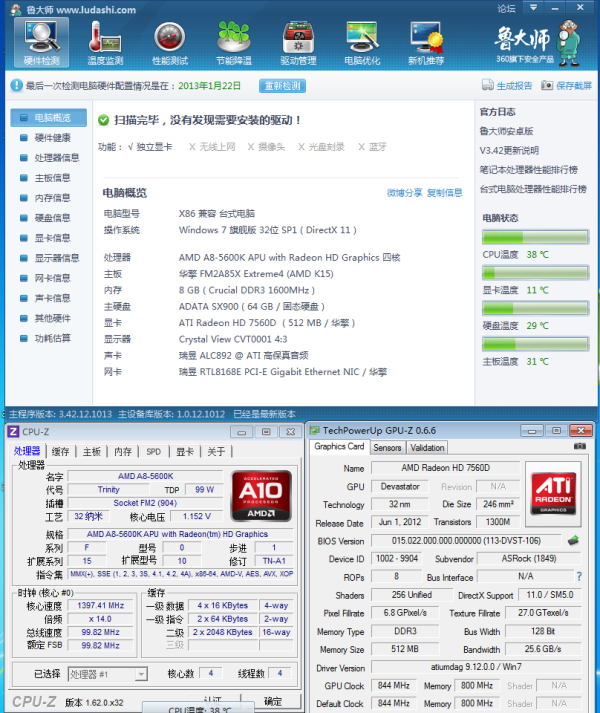
Task: Open the 台式电脑处理器性能排行榜 link
Action: coord(533,189)
